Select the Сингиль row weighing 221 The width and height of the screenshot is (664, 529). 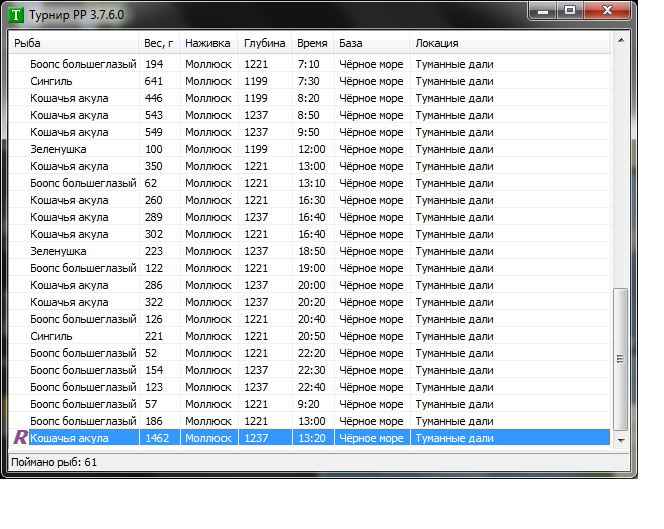(310, 336)
